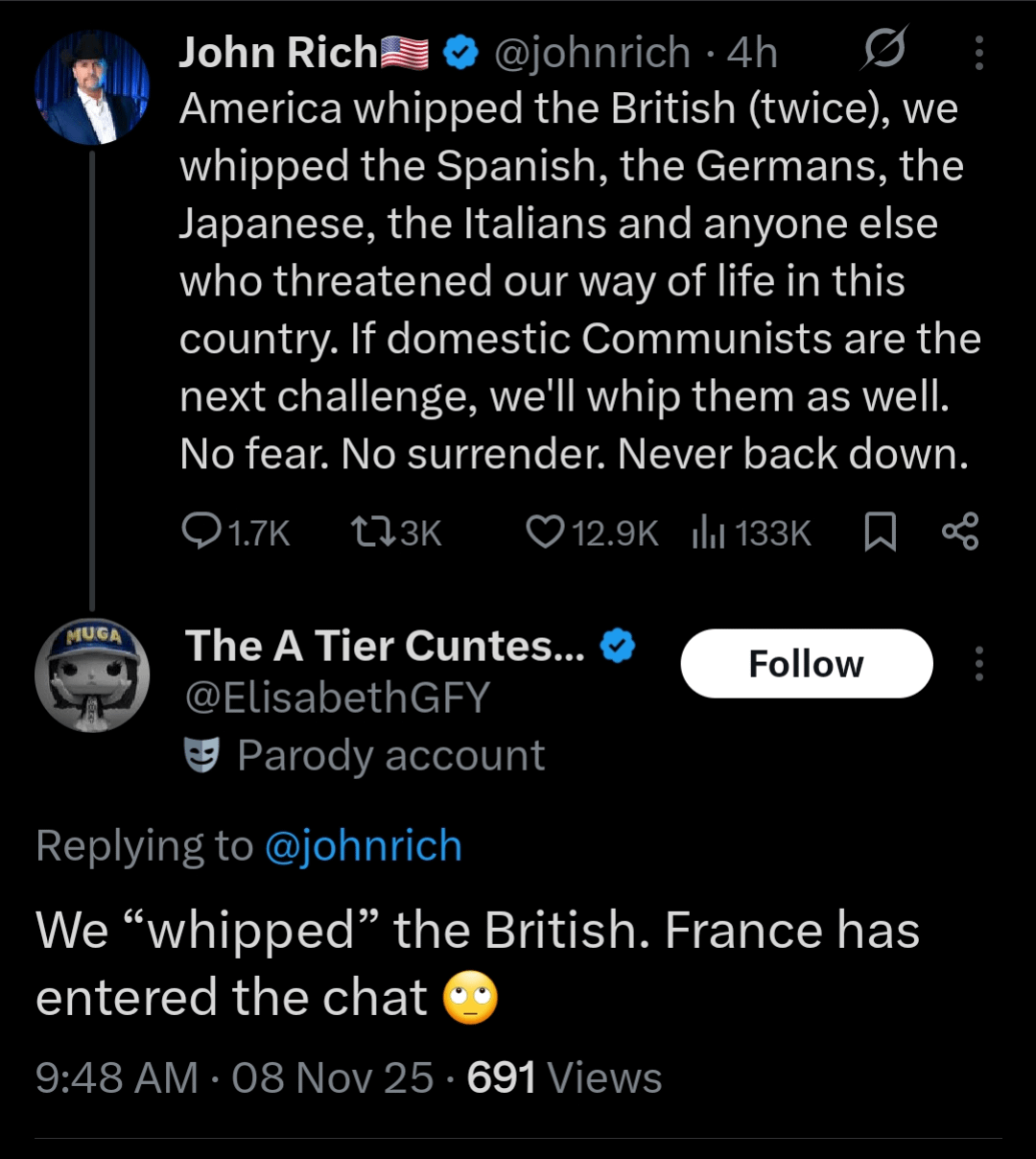
Task: Open John Rich's profile picture
Action: (92, 88)
